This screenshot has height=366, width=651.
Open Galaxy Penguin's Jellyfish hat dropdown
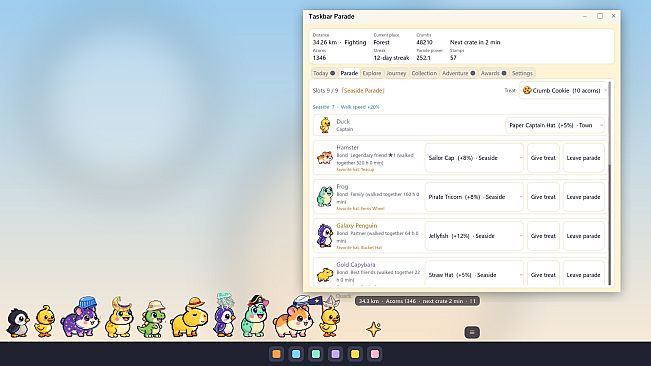coord(474,236)
